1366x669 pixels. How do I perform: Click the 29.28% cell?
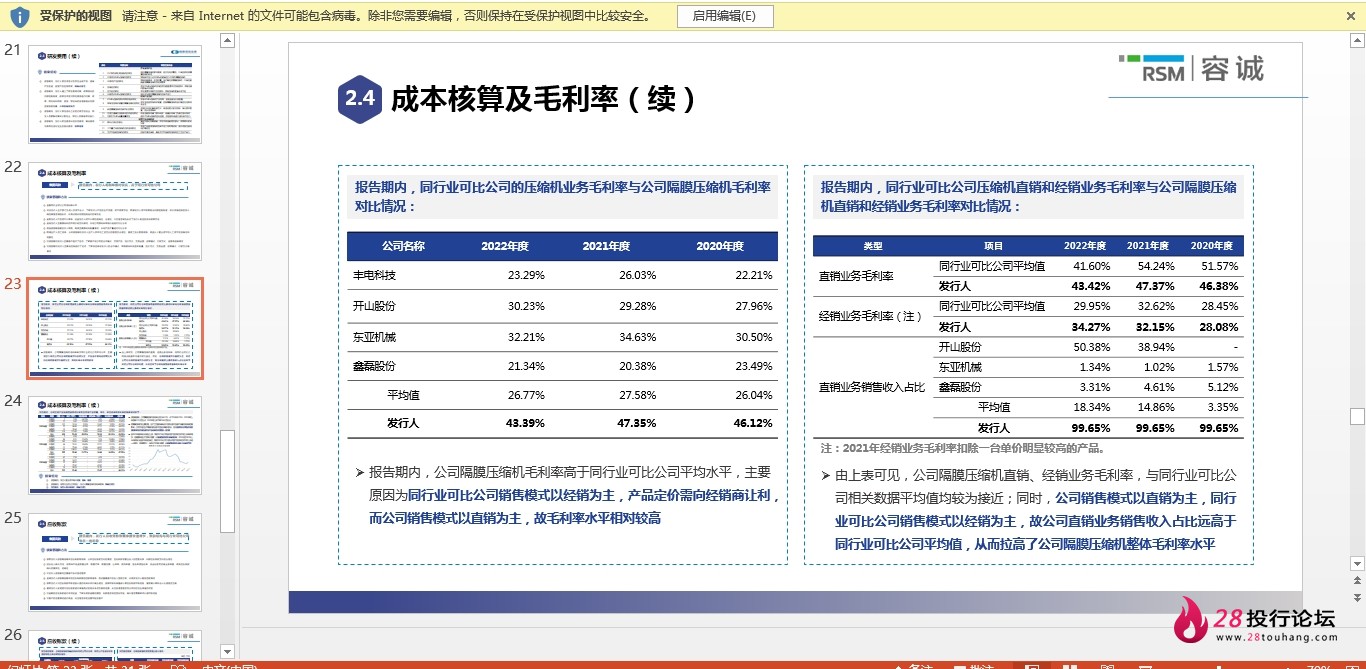pyautogui.click(x=638, y=306)
